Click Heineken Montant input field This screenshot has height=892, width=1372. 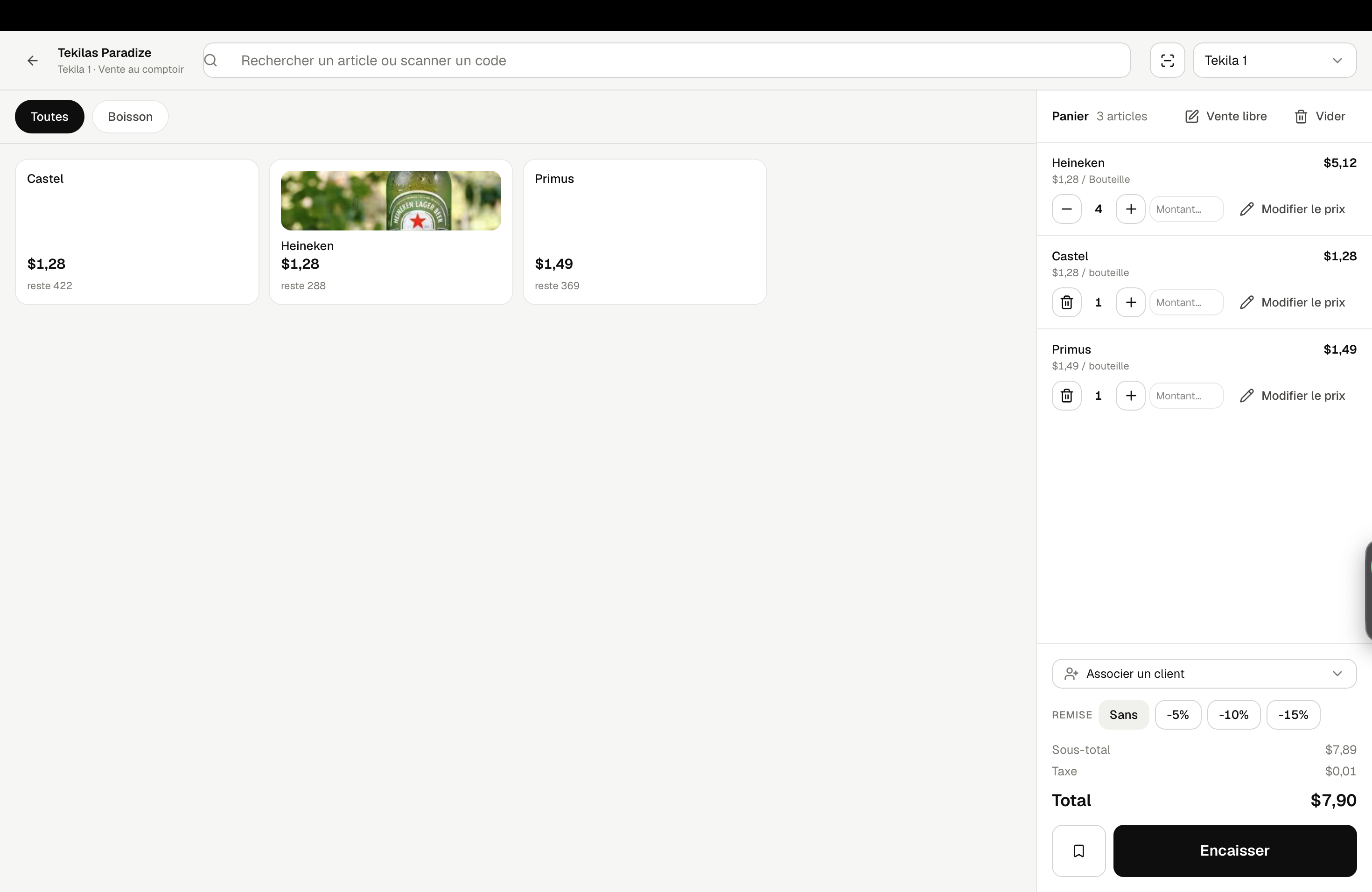tap(1186, 209)
